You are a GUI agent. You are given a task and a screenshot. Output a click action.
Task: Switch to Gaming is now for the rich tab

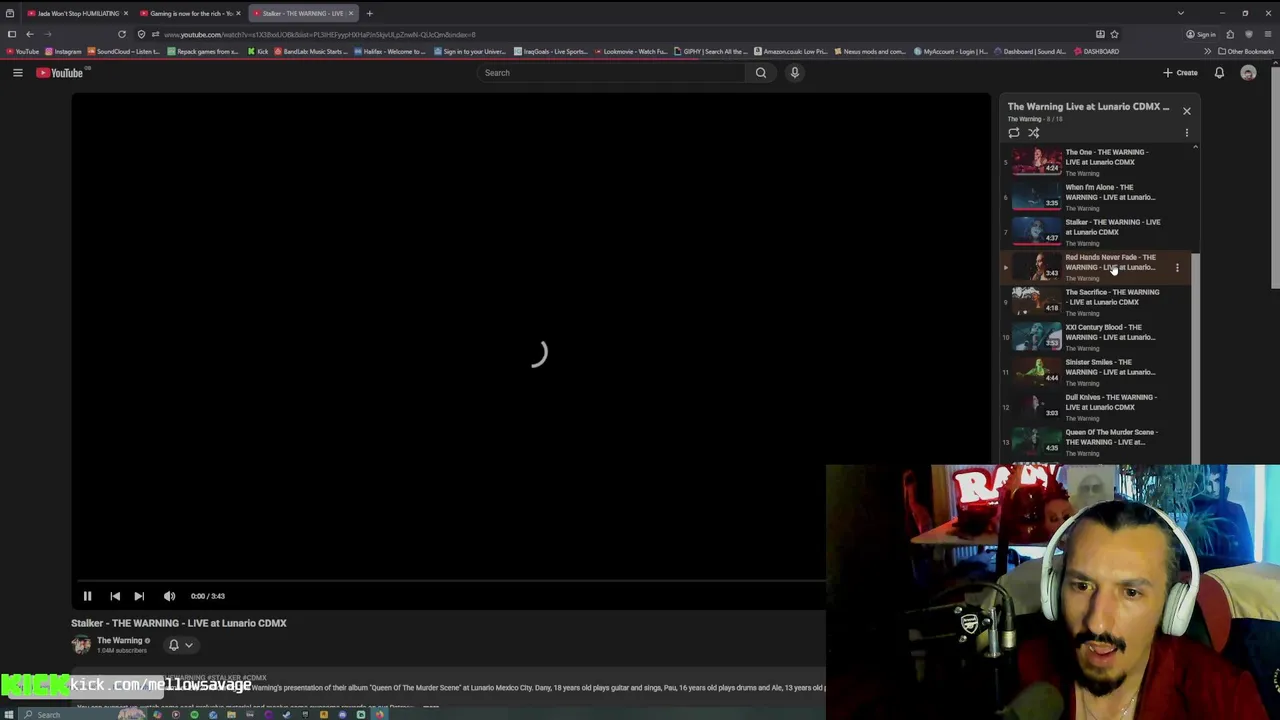pos(190,13)
